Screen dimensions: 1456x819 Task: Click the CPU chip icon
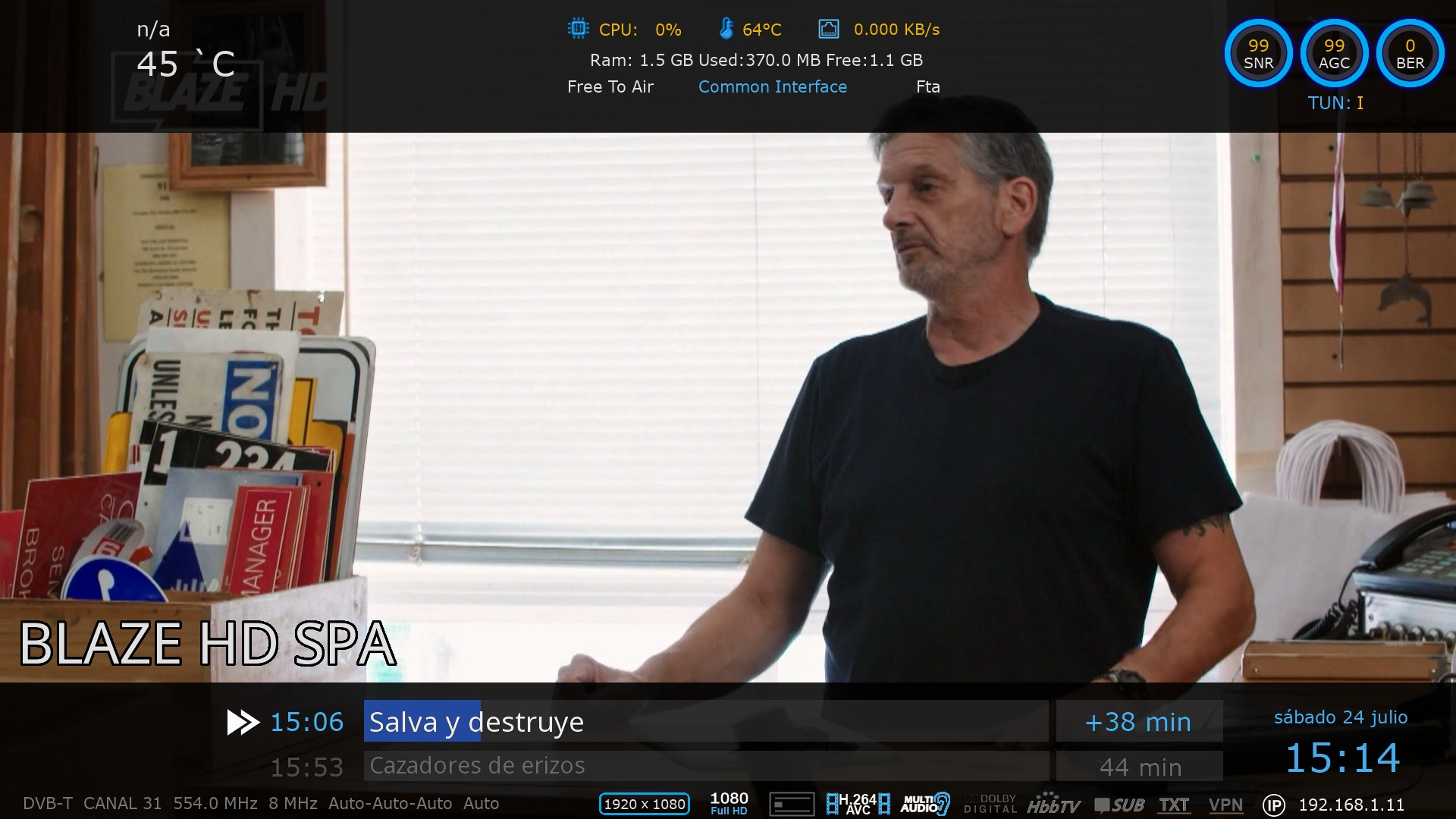pyautogui.click(x=578, y=29)
